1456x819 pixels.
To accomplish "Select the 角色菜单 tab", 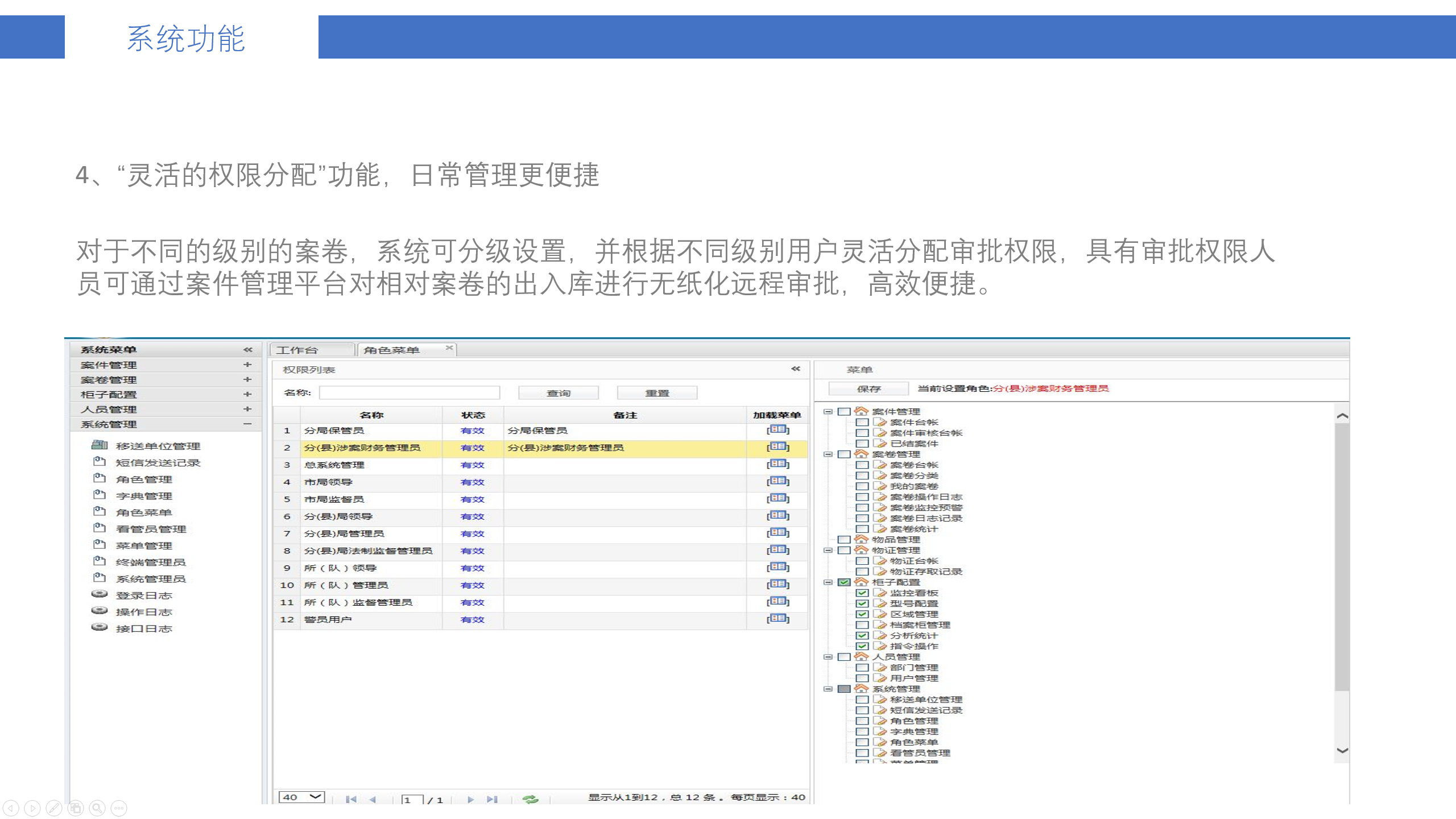I will [x=391, y=350].
